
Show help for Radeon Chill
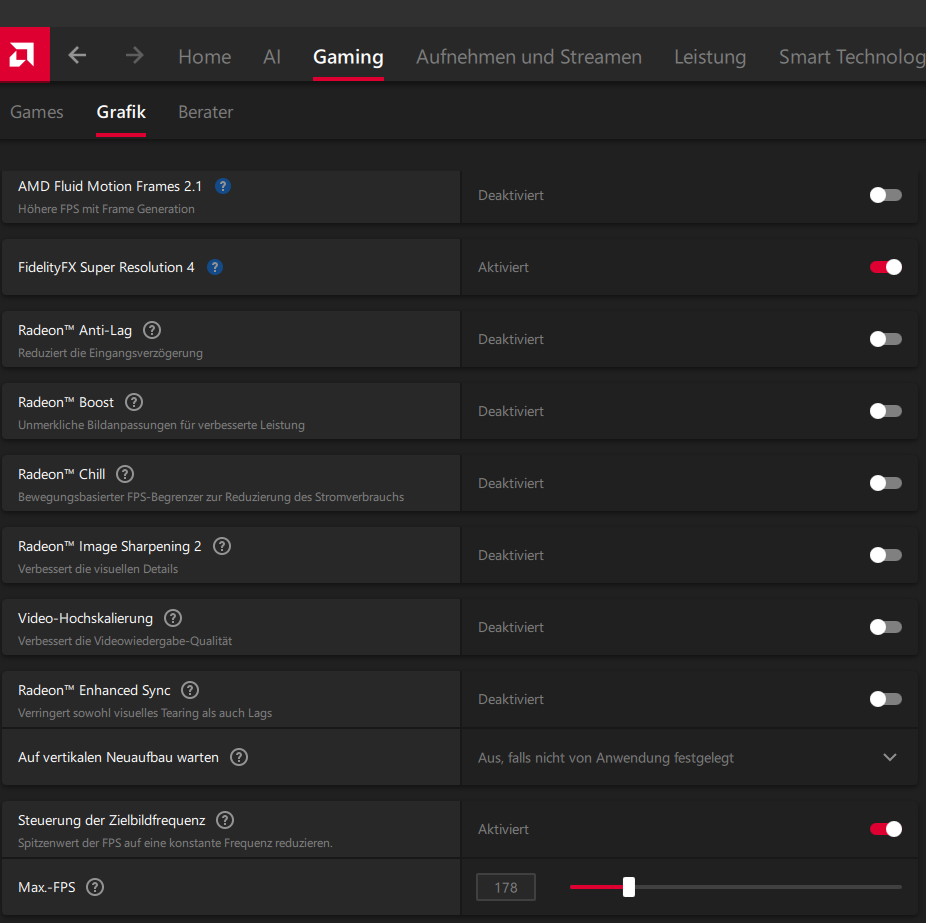click(125, 474)
